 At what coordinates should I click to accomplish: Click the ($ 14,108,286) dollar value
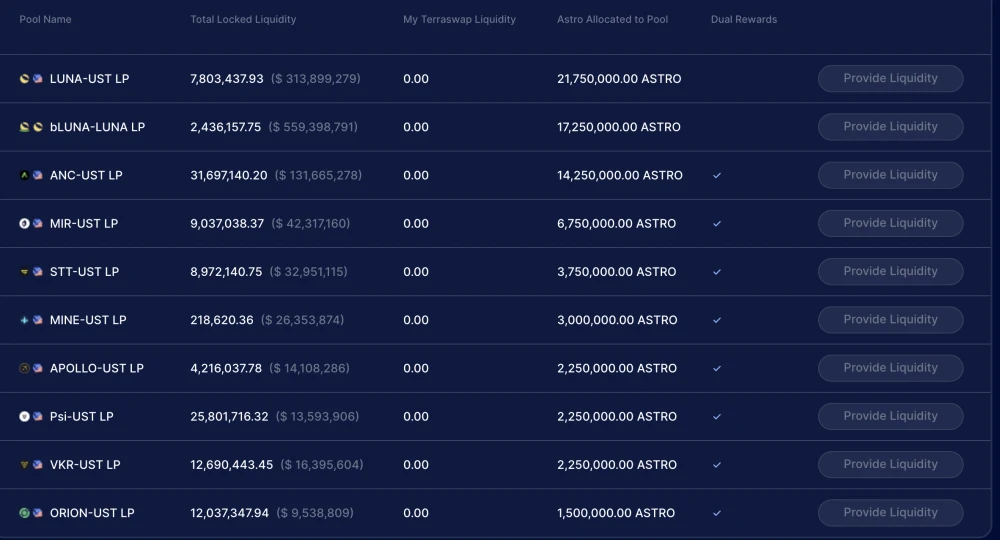pyautogui.click(x=309, y=369)
